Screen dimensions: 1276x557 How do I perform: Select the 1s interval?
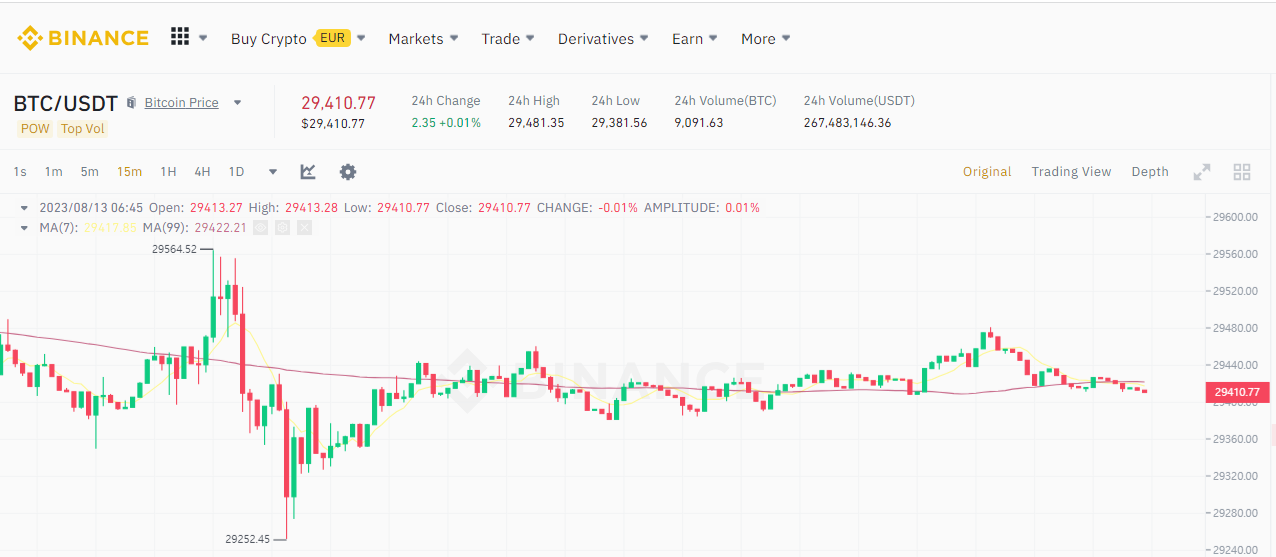coord(20,172)
